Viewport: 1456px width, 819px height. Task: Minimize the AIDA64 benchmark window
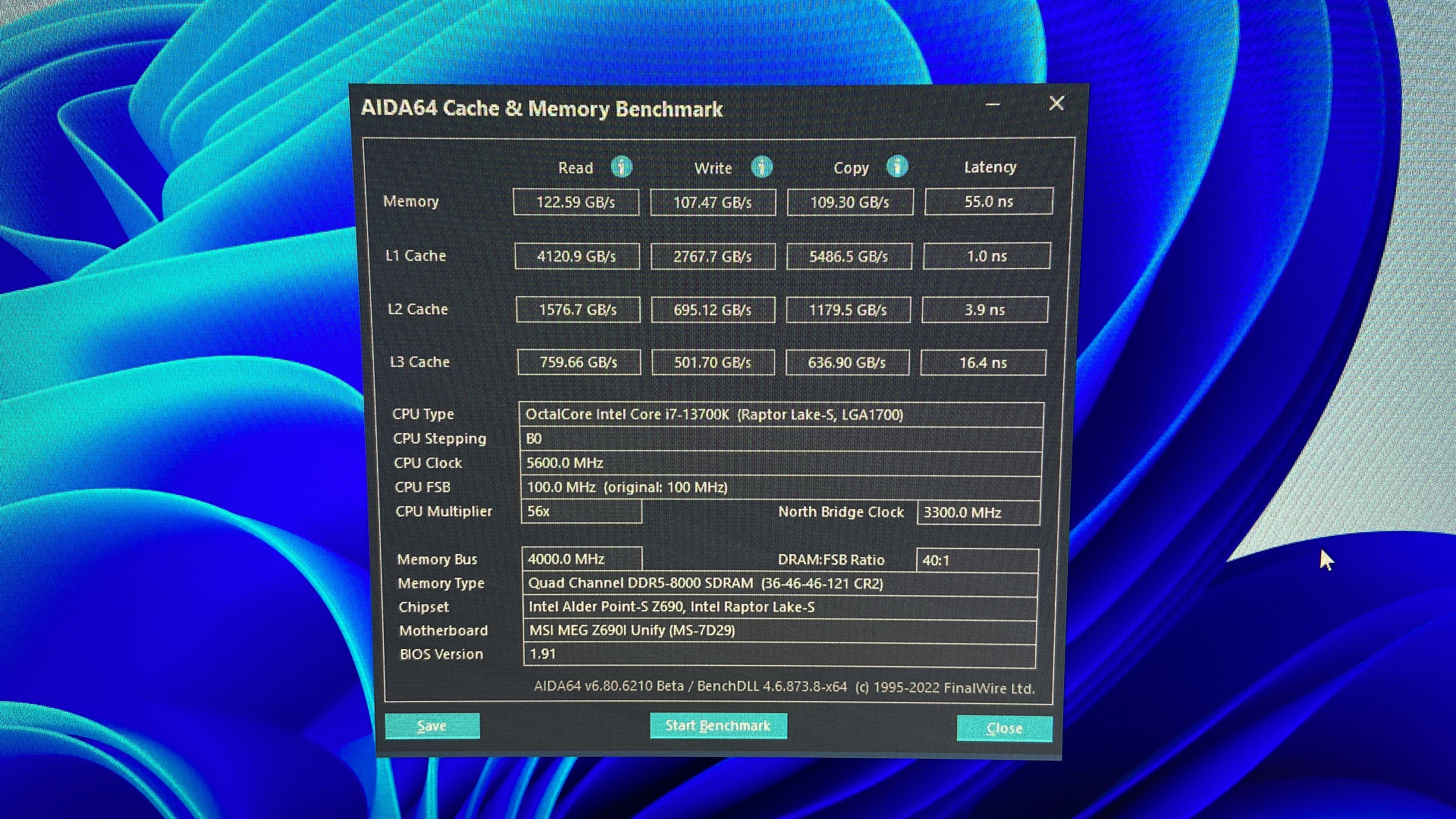tap(993, 104)
